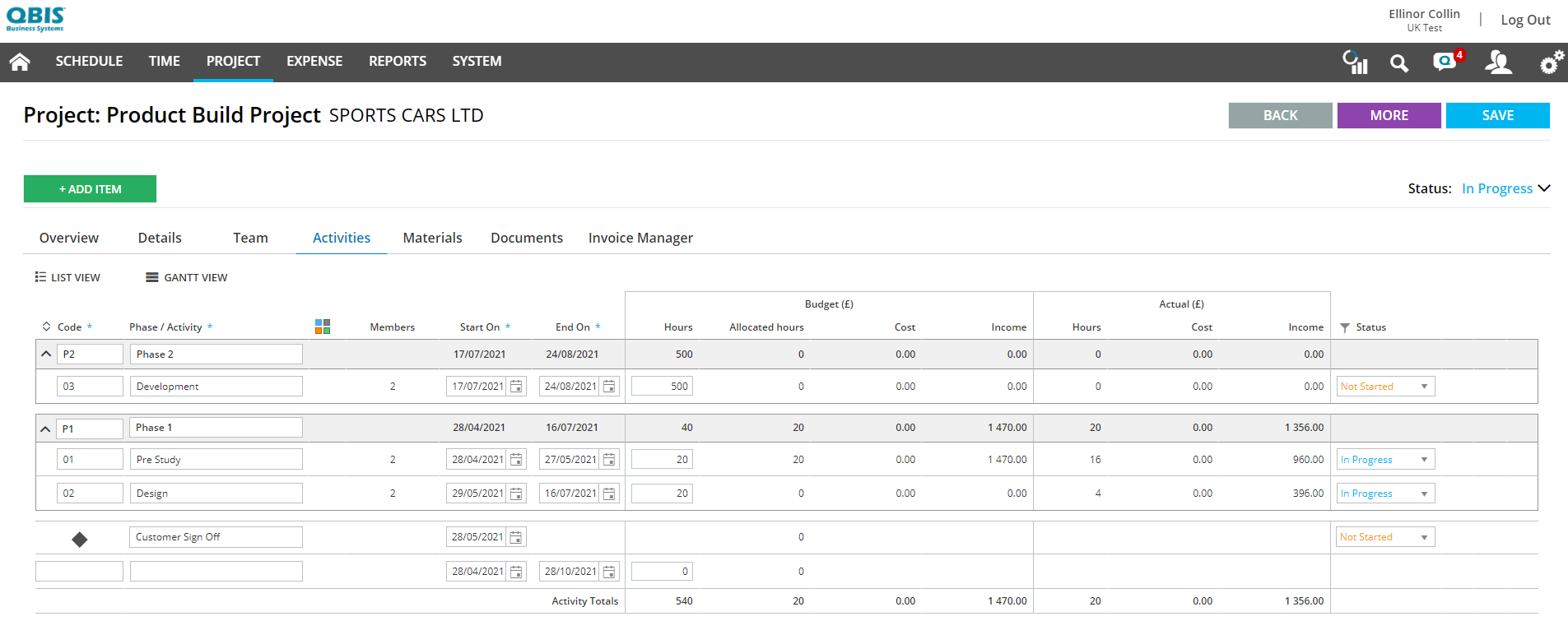Screen dimensions: 1568x621
Task: Click the SAVE button
Action: 1497,116
